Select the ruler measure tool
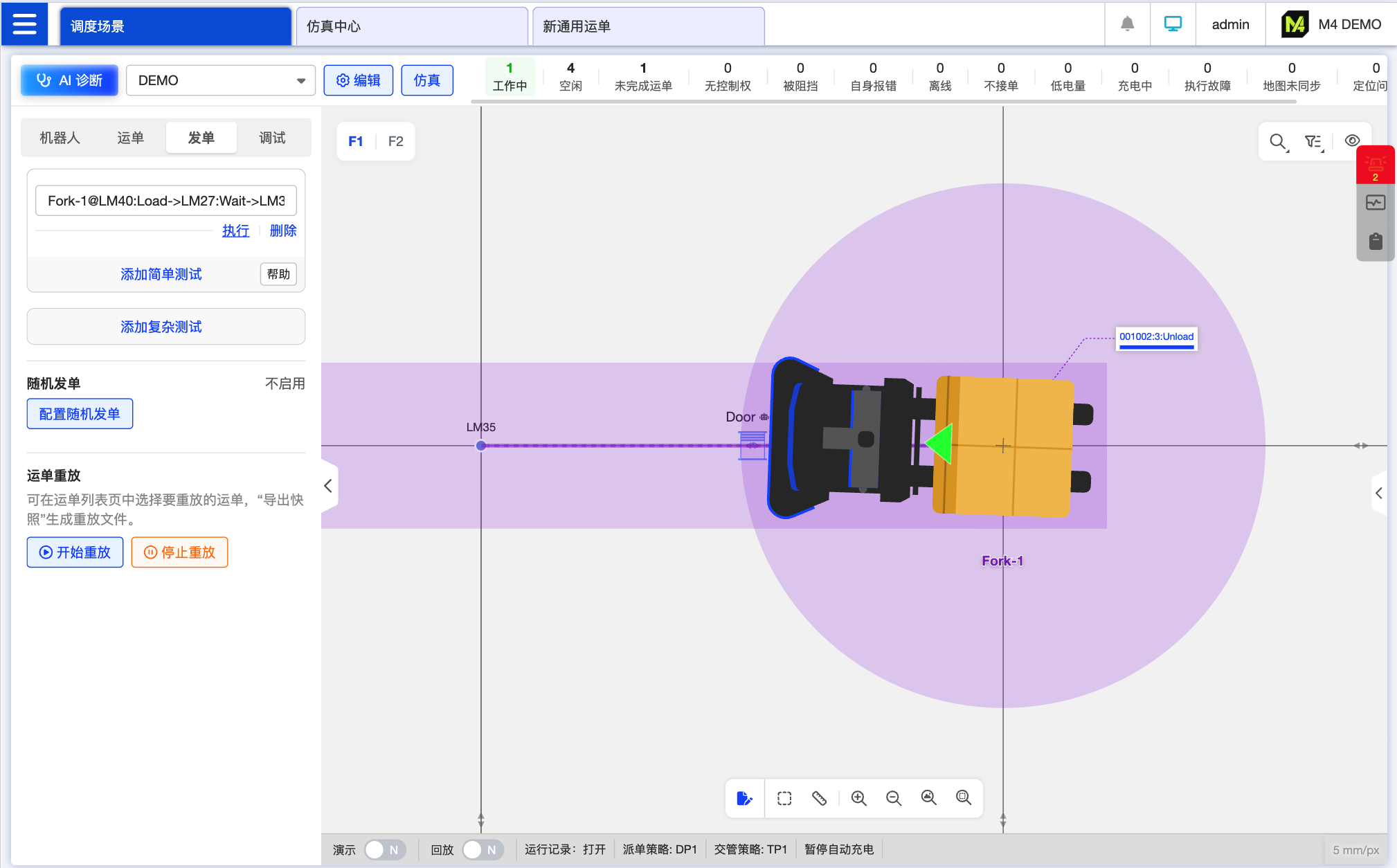Screen dimensions: 1397x868 [819, 798]
